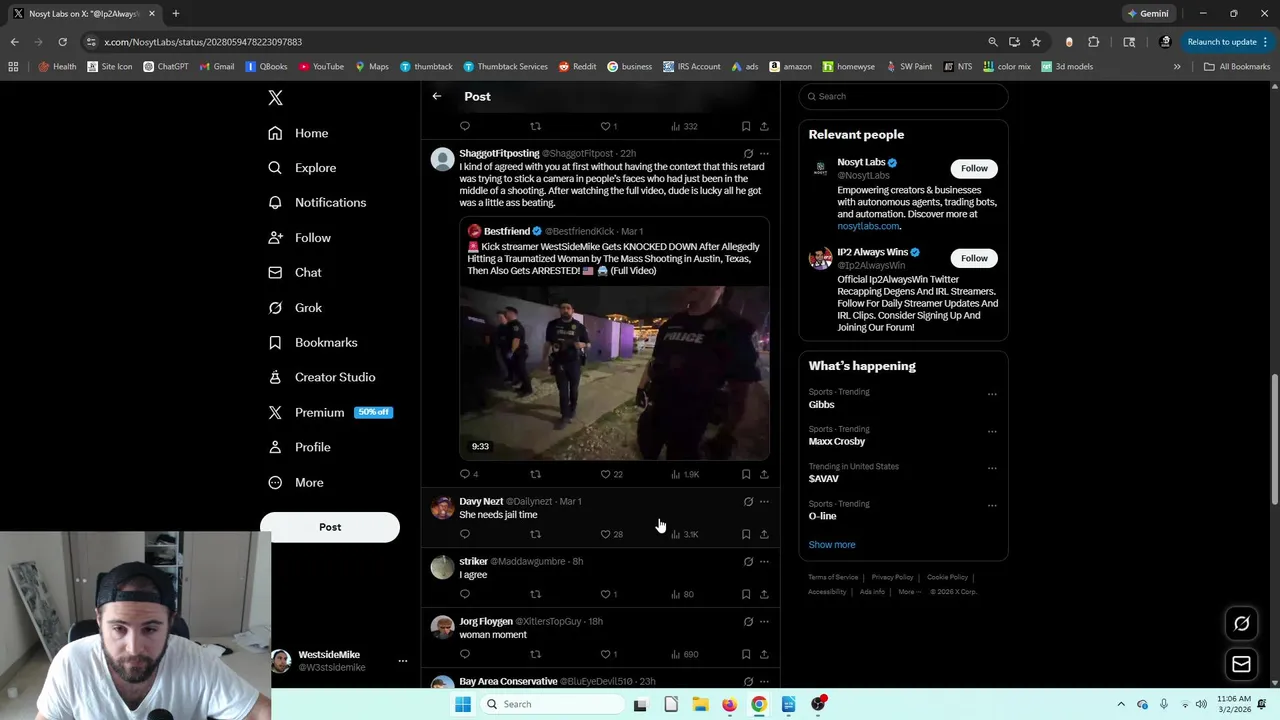Follow Nosyt Labs
The height and width of the screenshot is (720, 1280).
[974, 168]
